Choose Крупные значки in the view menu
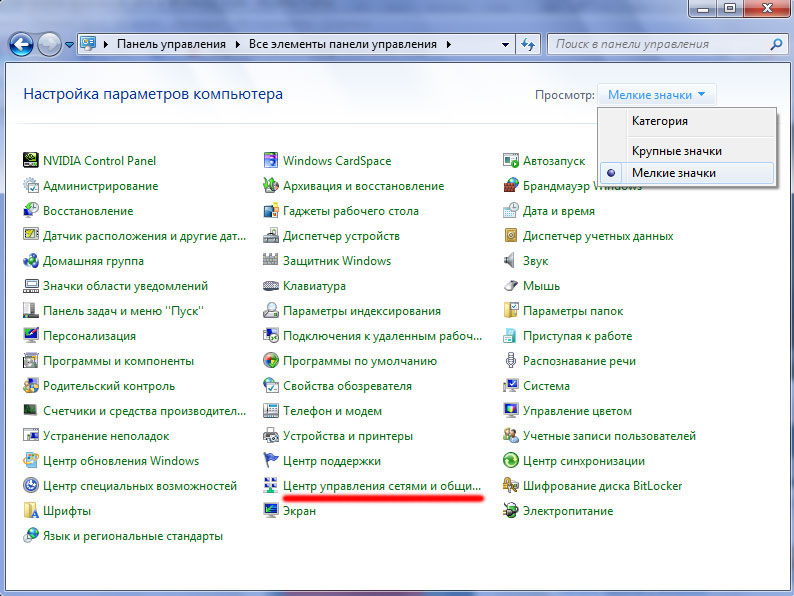This screenshot has height=596, width=794. 677,151
